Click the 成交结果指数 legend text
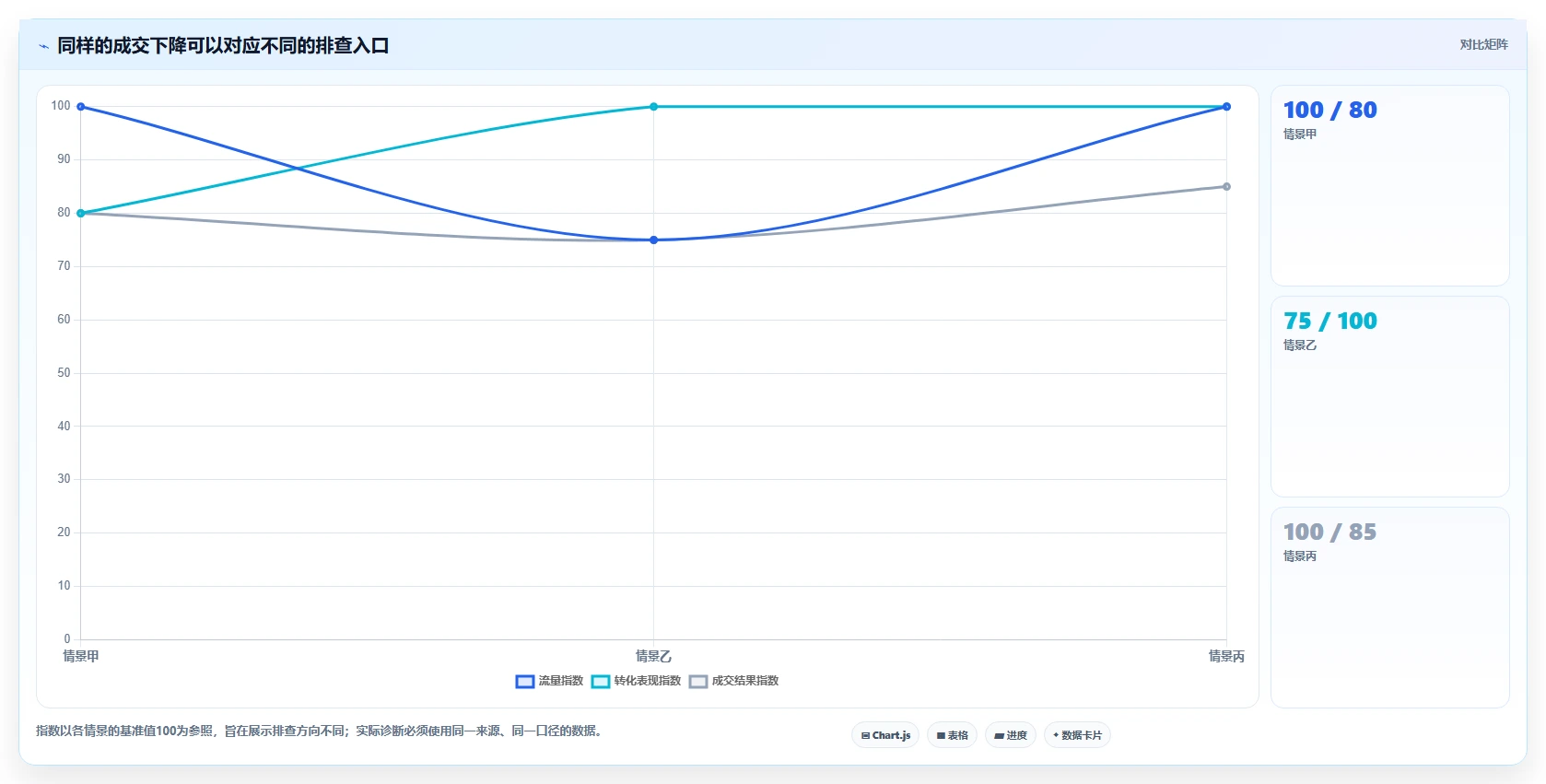1546x784 pixels. click(745, 681)
